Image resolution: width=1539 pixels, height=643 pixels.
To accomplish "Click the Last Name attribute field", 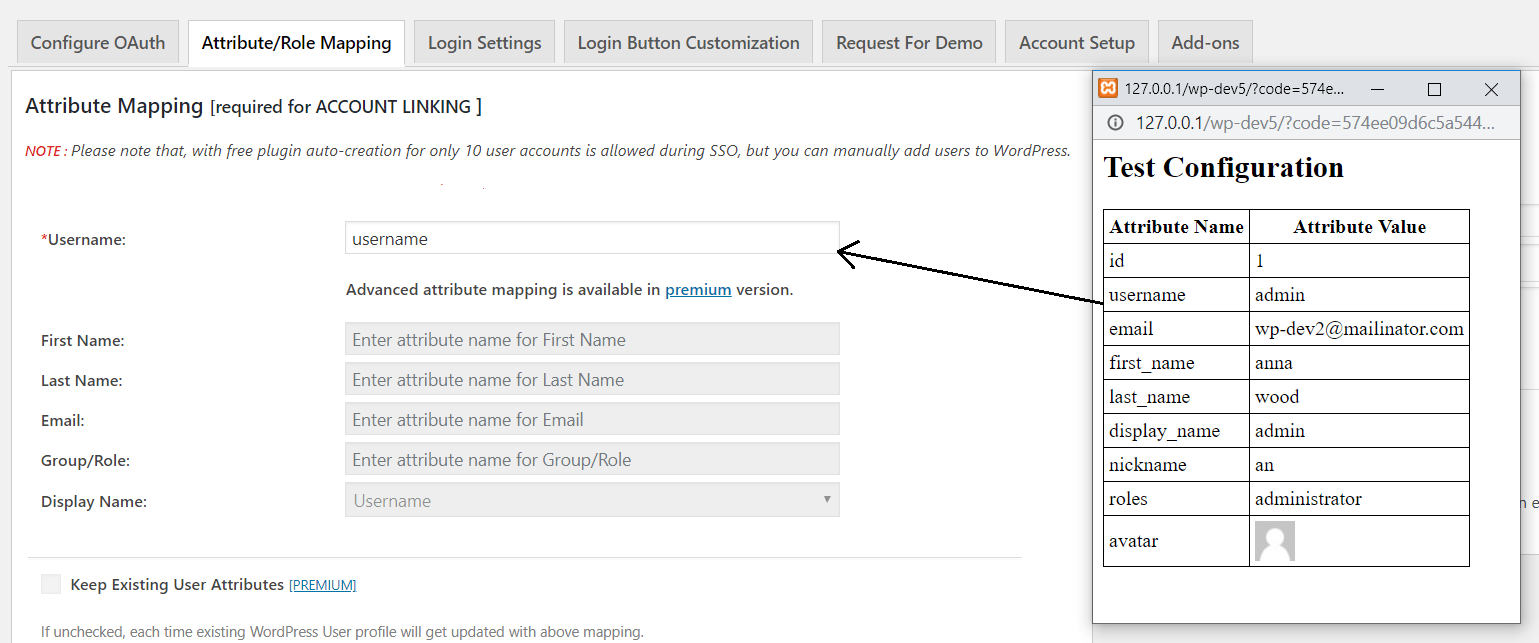I will point(592,379).
